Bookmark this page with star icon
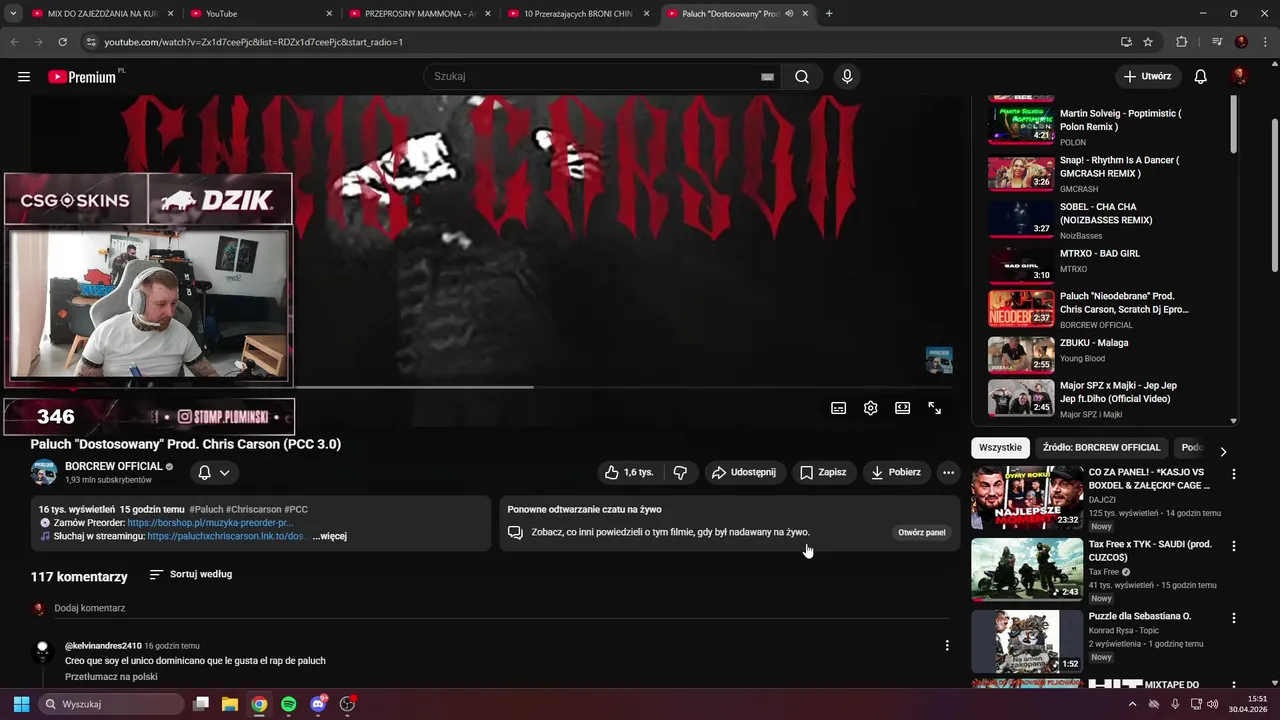1280x720 pixels. [1148, 42]
